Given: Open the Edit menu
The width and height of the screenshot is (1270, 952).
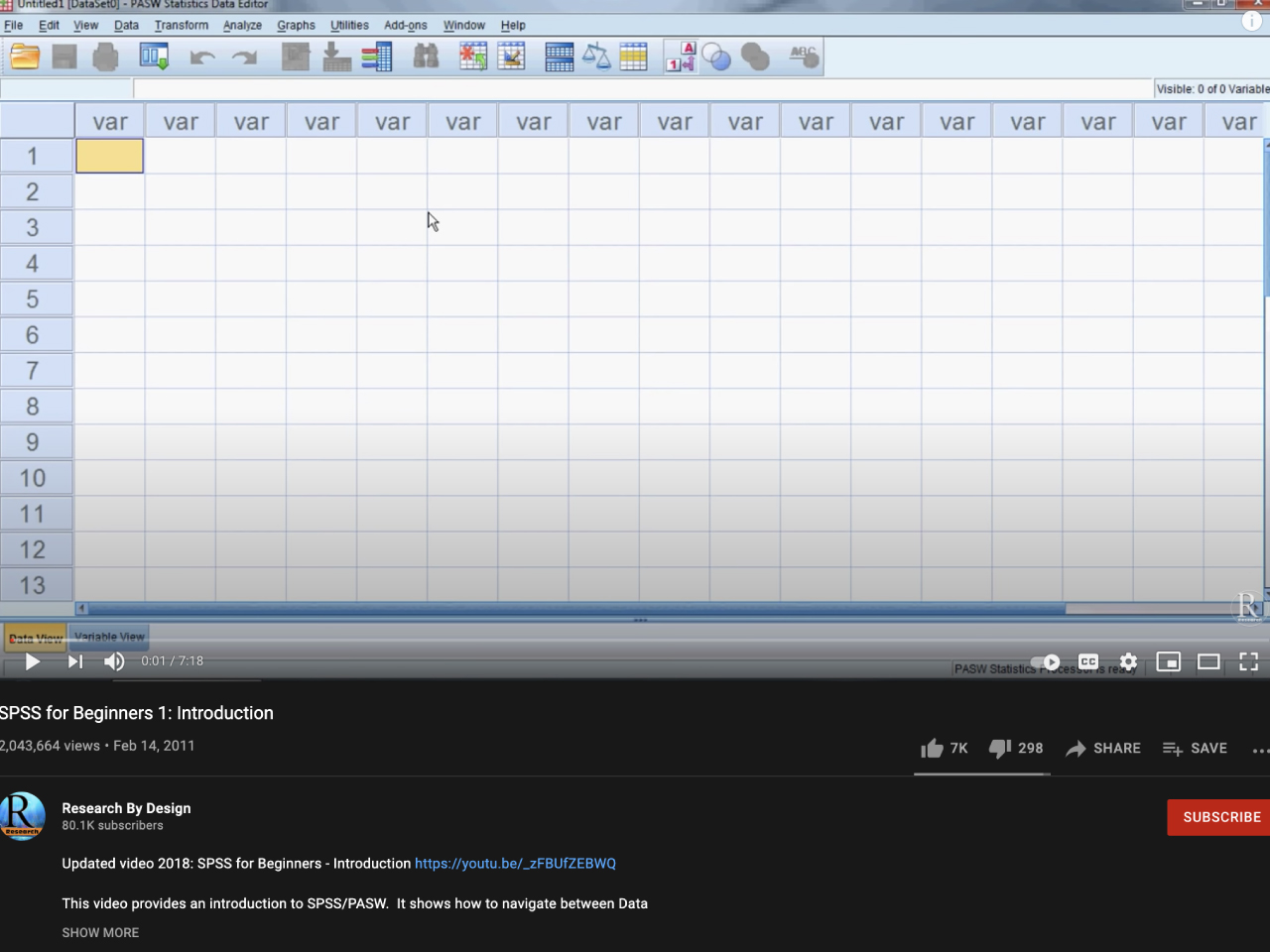Looking at the screenshot, I should tap(49, 25).
